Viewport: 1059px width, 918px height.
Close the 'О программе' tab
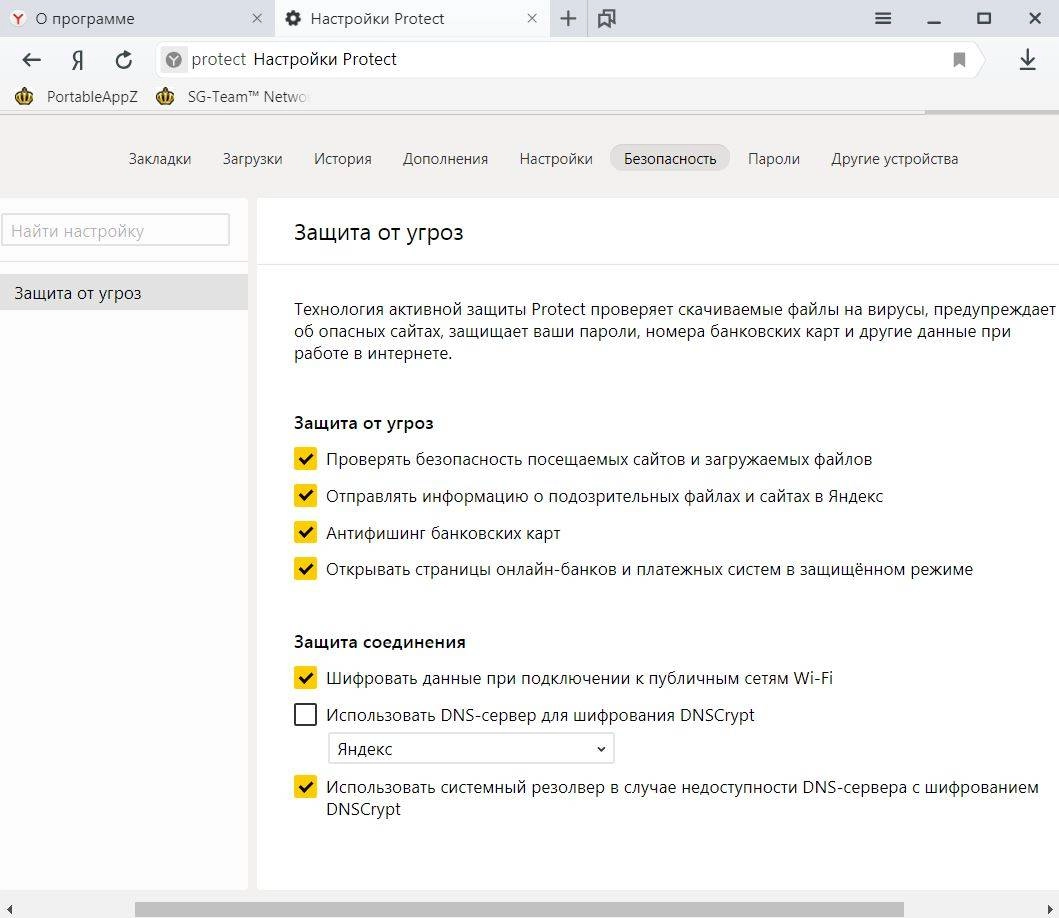click(x=257, y=18)
